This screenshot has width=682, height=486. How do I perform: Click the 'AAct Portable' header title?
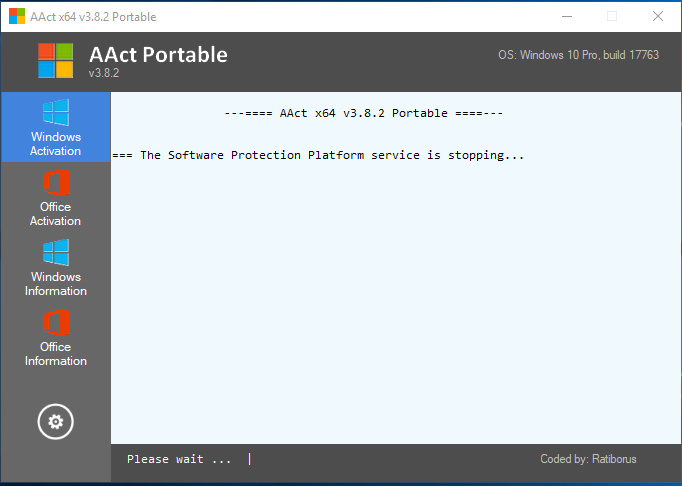point(158,54)
